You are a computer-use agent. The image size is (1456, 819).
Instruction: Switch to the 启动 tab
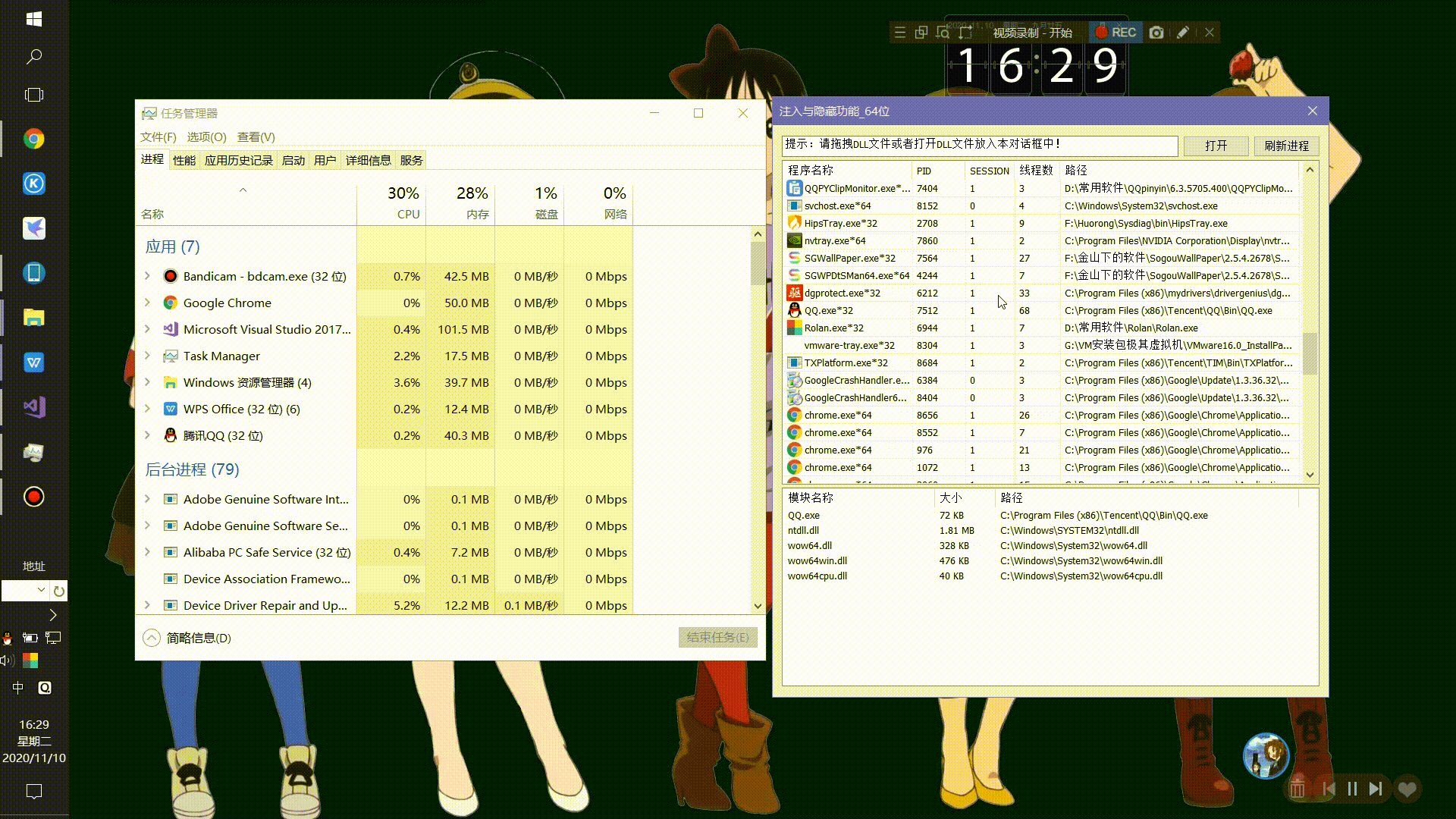(x=293, y=160)
